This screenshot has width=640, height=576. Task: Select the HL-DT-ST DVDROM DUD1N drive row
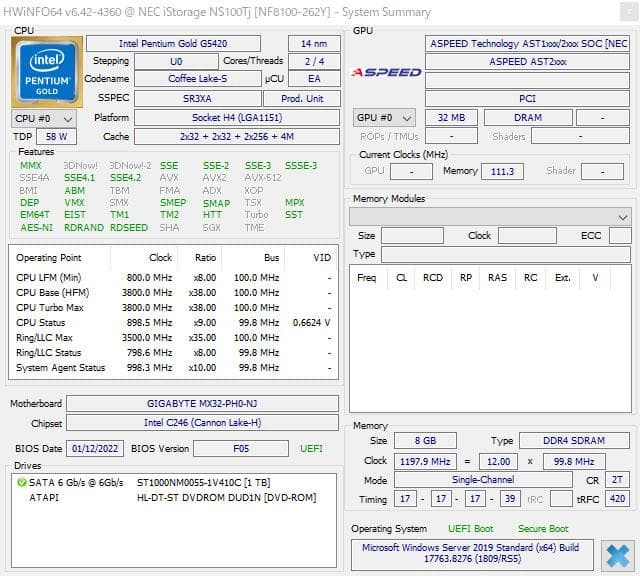(x=174, y=498)
